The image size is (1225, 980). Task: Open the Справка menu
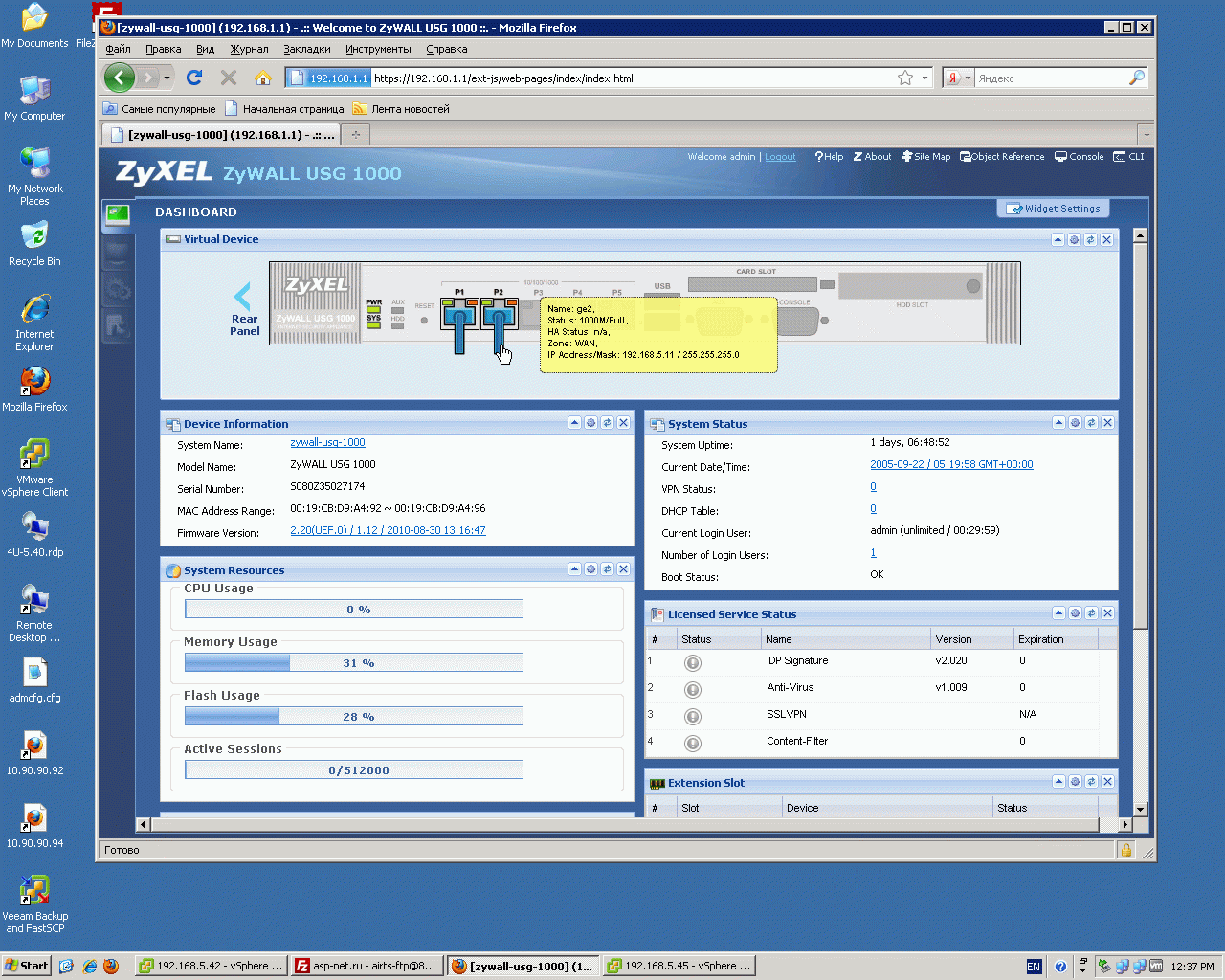pyautogui.click(x=447, y=49)
